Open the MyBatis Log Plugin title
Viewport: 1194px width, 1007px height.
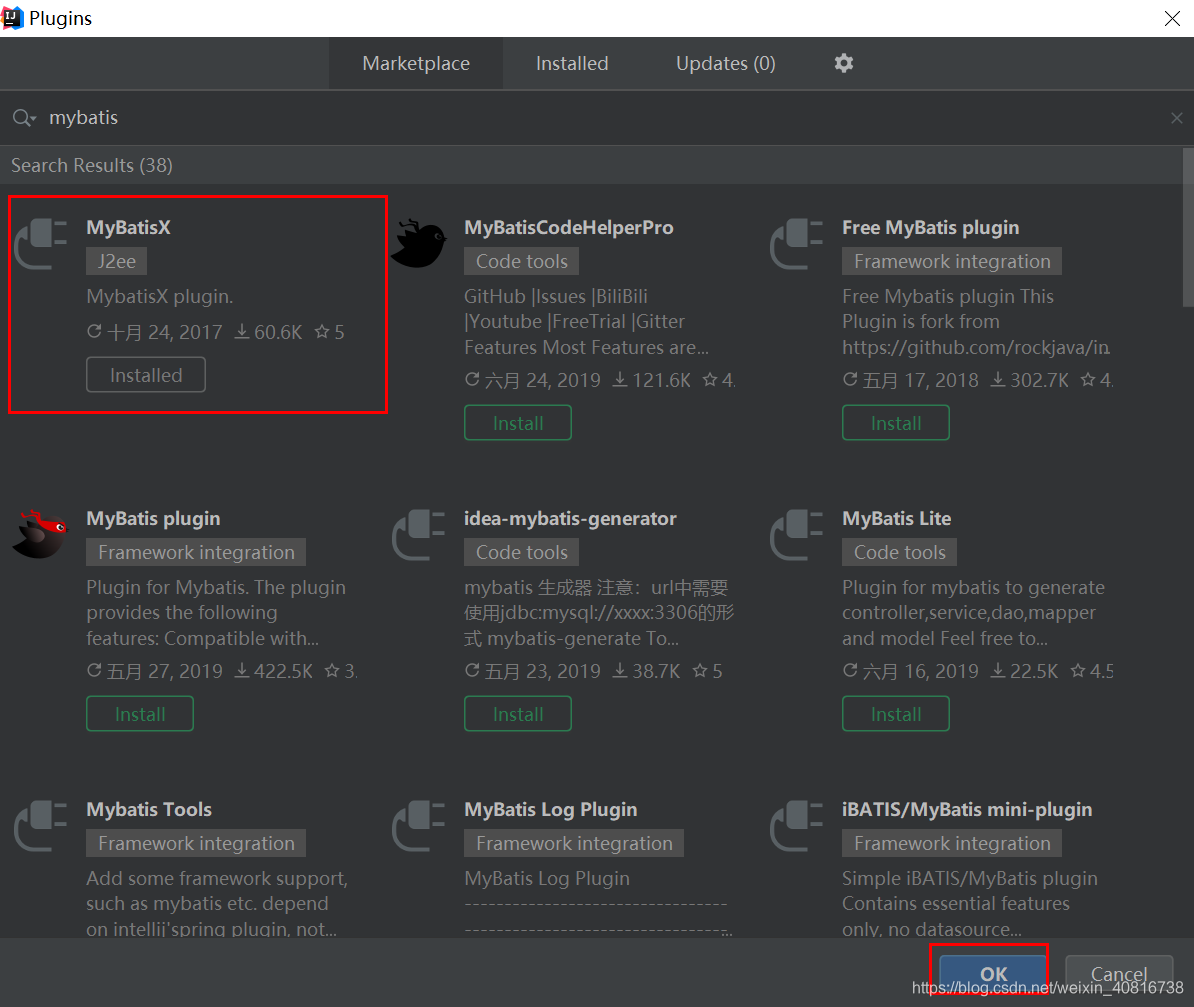tap(551, 809)
